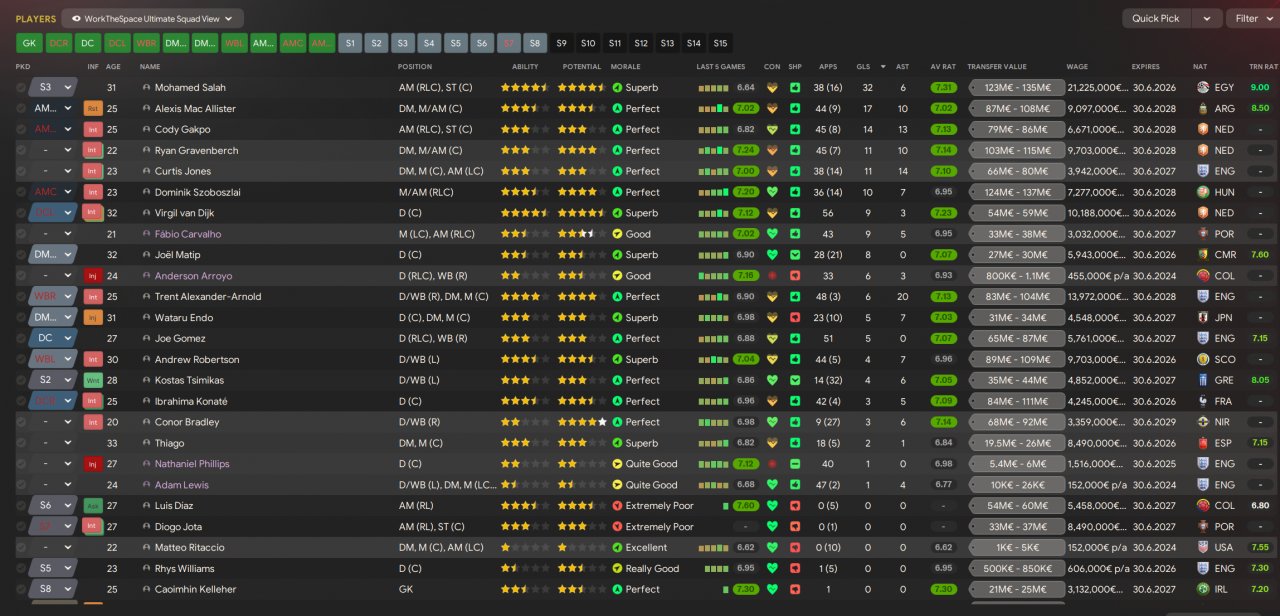Open Caoimhin Kelleher's S8 position dropdown

click(x=53, y=590)
